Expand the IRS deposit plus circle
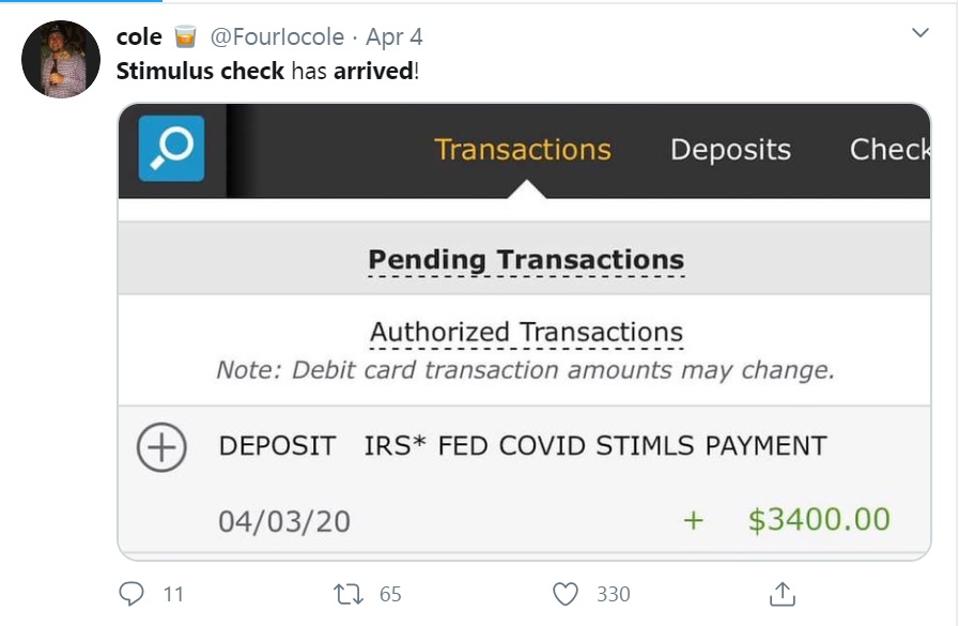The image size is (959, 626). click(161, 446)
